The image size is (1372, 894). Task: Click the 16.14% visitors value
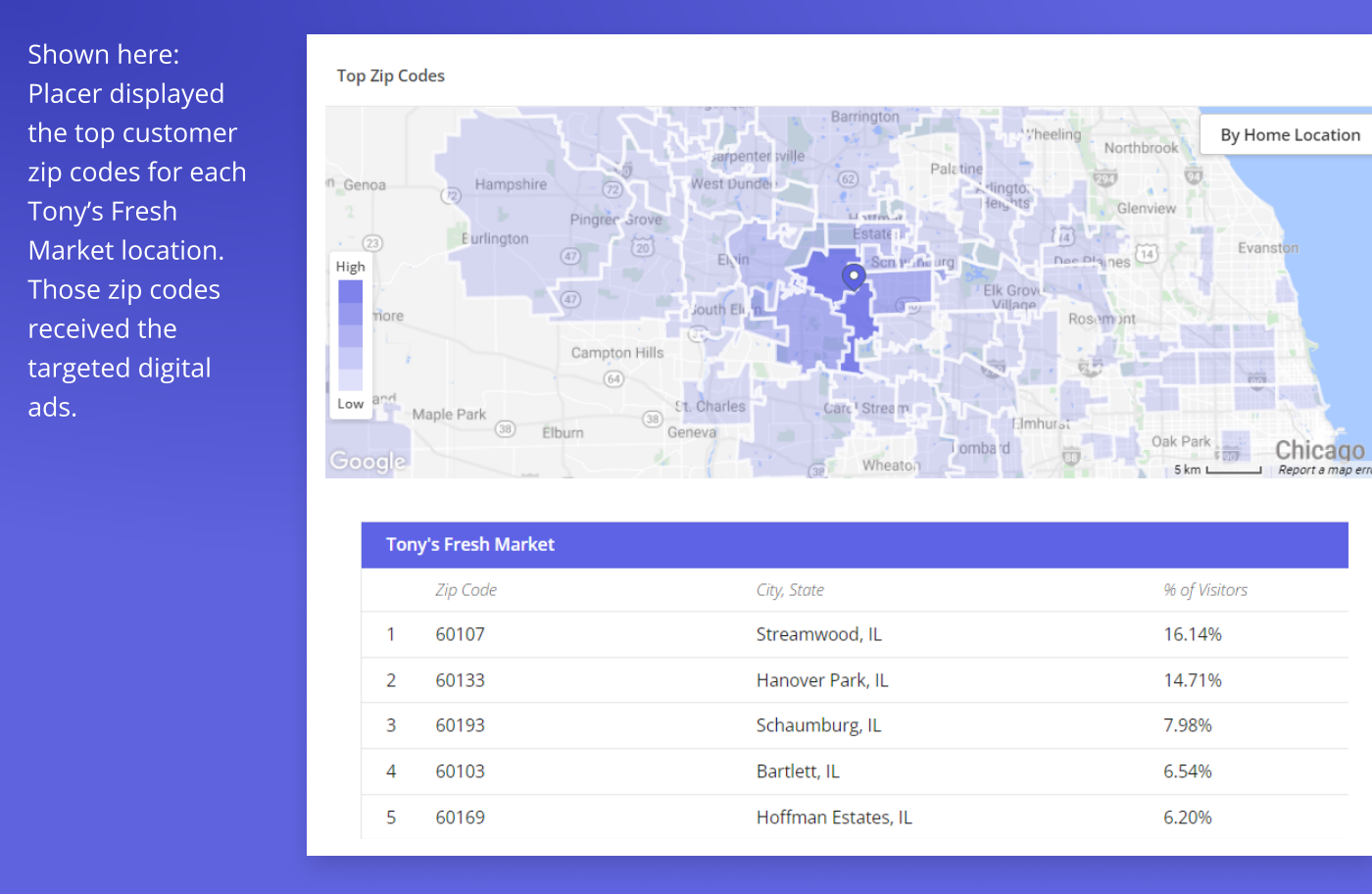(x=1193, y=634)
